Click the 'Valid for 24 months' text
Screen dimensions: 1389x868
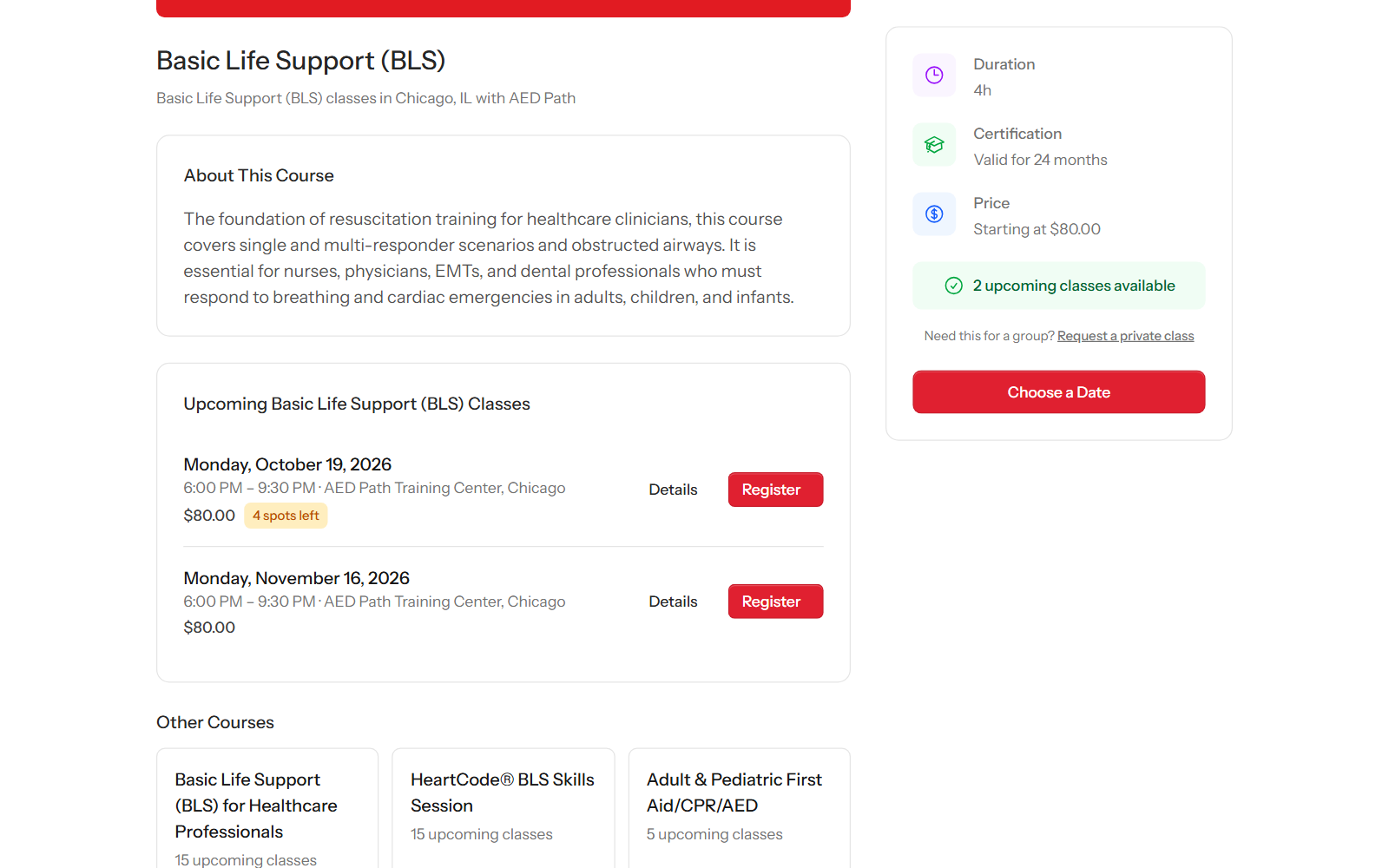pos(1040,160)
